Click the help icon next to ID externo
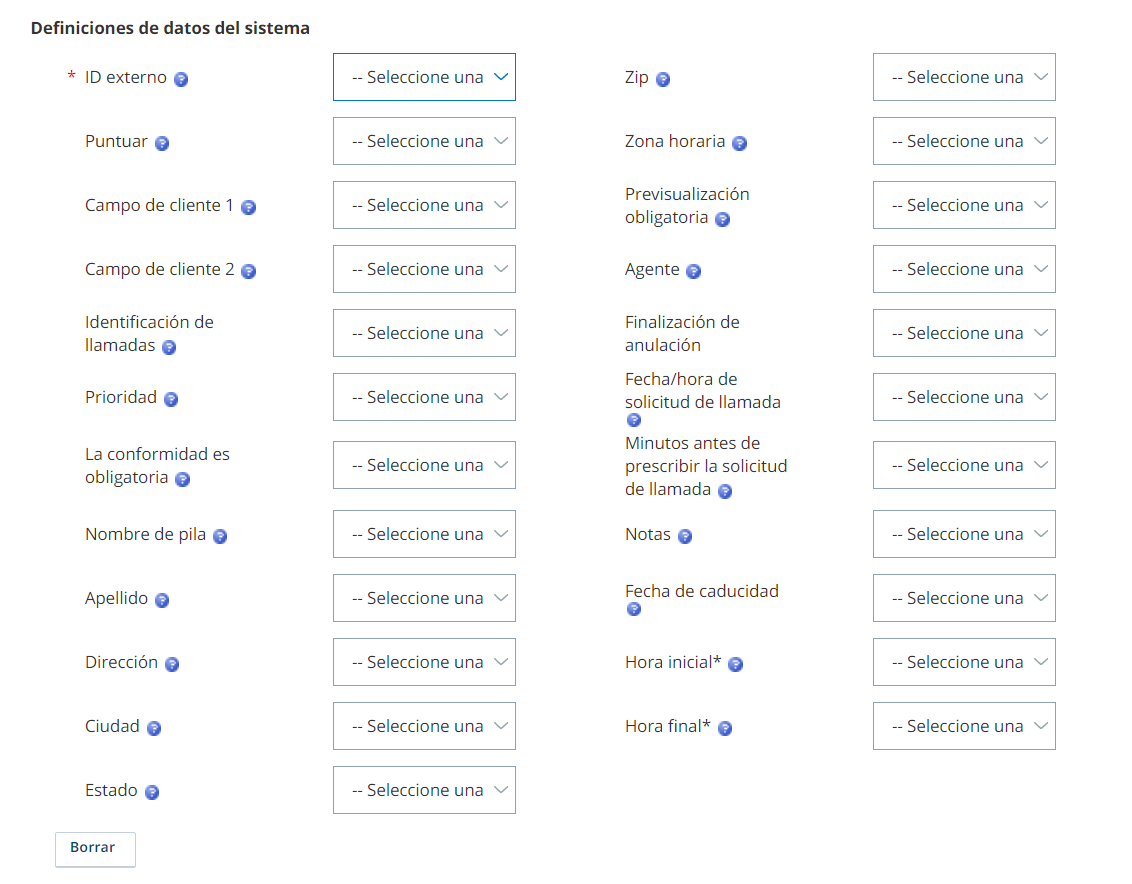The height and width of the screenshot is (884, 1132). (x=181, y=79)
